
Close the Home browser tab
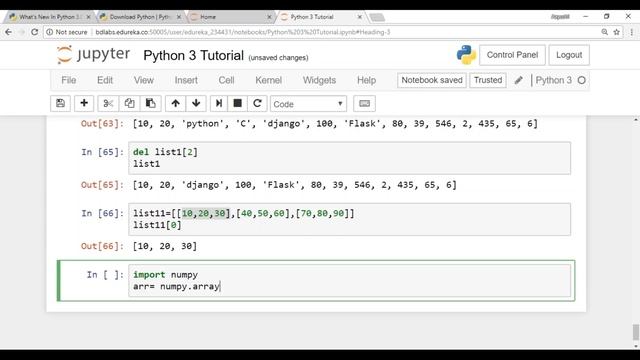pos(269,17)
